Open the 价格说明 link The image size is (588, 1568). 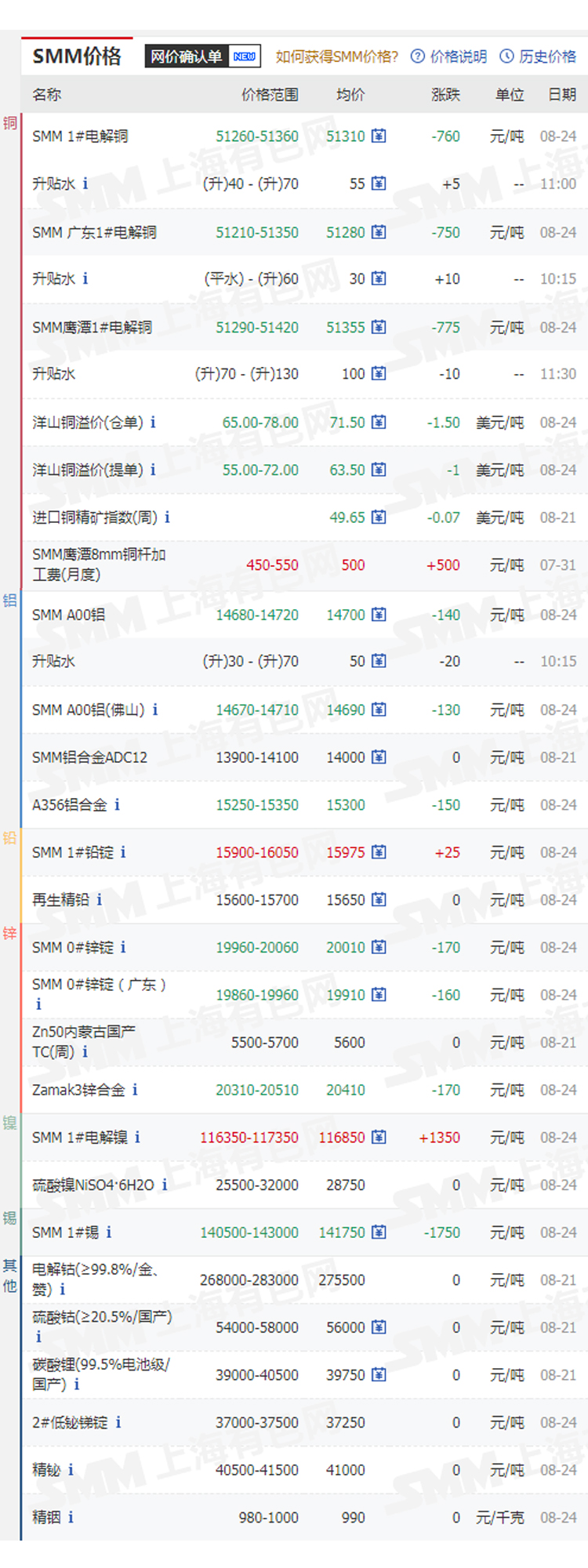449,56
